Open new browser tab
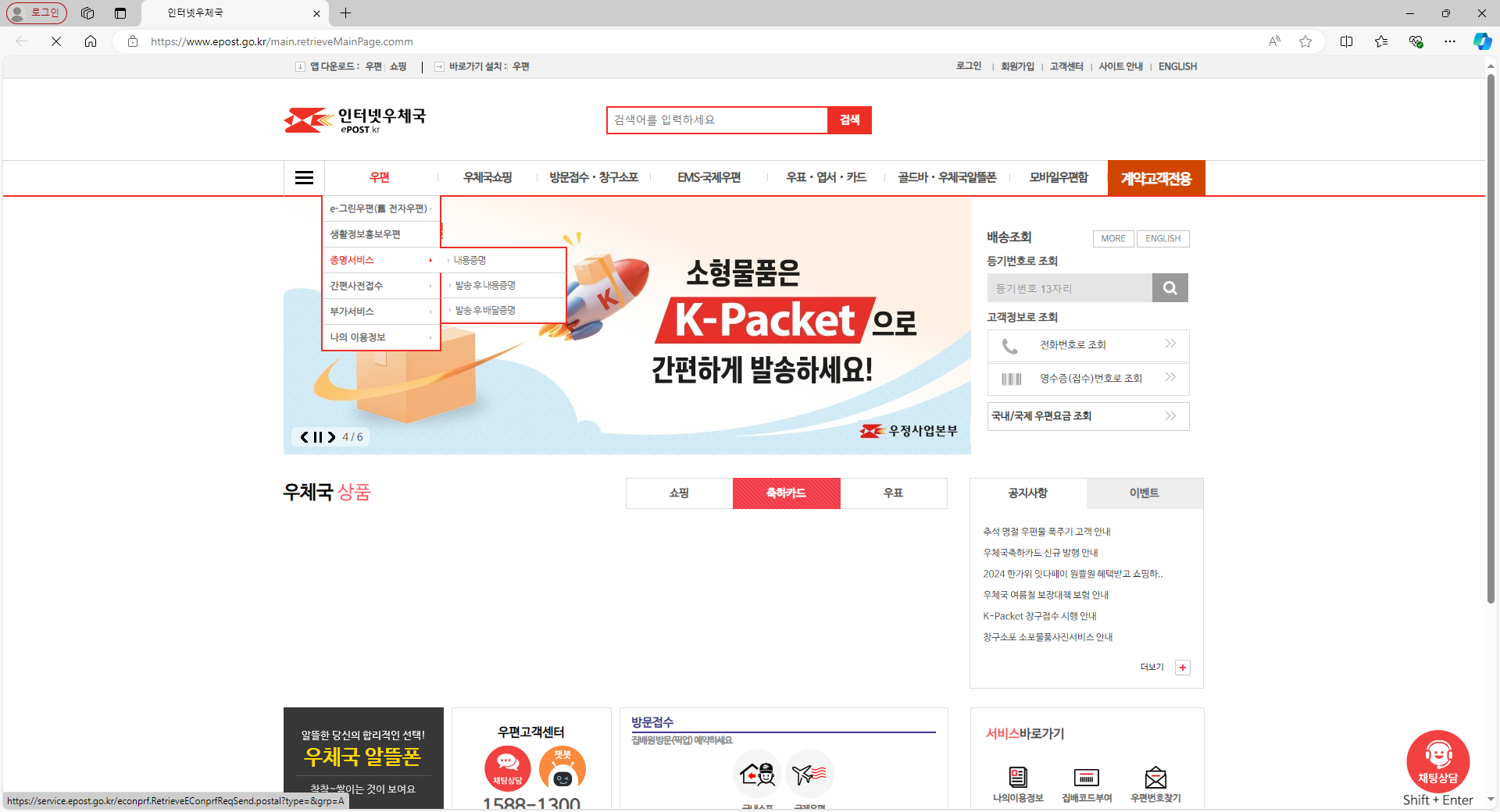Viewport: 1500px width, 812px height. tap(346, 13)
